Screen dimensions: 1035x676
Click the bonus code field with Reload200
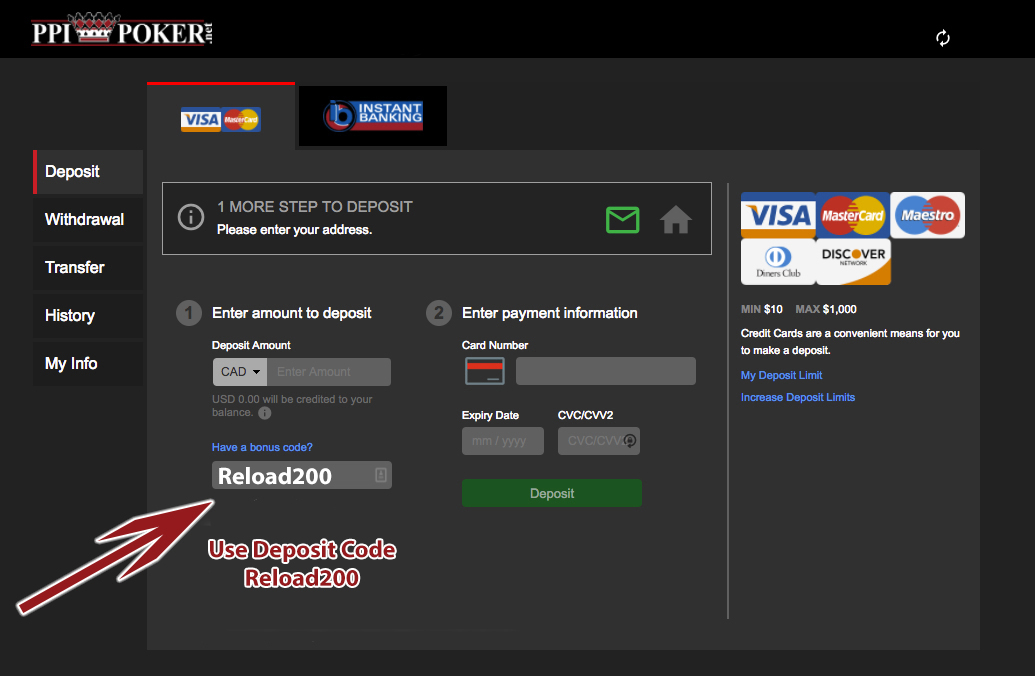point(302,475)
